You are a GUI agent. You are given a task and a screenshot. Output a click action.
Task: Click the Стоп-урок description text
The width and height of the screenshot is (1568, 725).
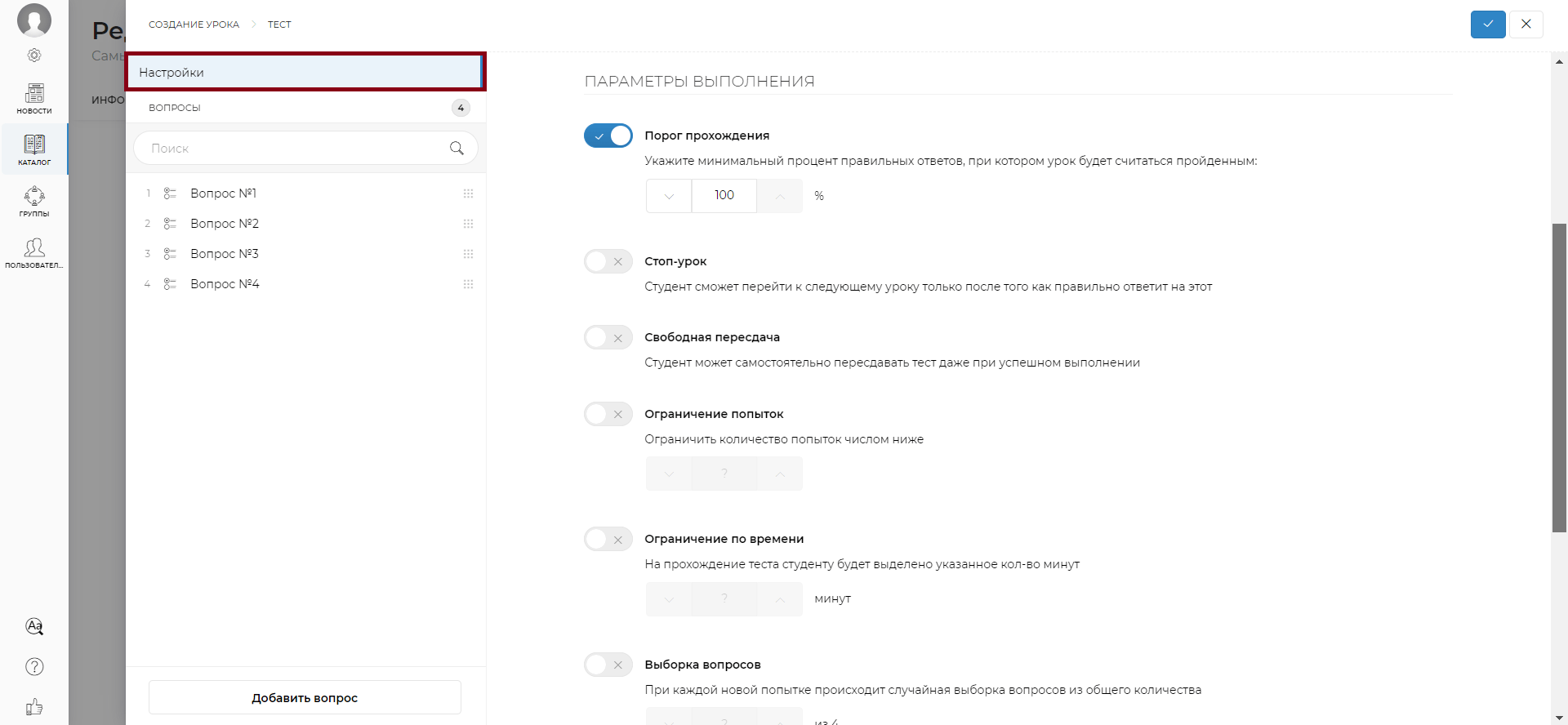[x=928, y=287]
